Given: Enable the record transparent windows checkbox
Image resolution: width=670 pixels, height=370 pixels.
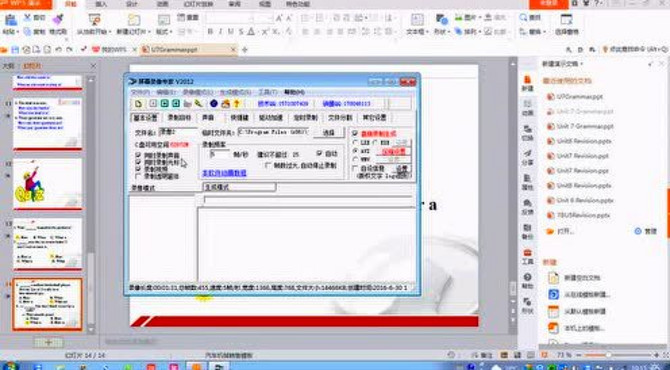Looking at the screenshot, I should [138, 176].
